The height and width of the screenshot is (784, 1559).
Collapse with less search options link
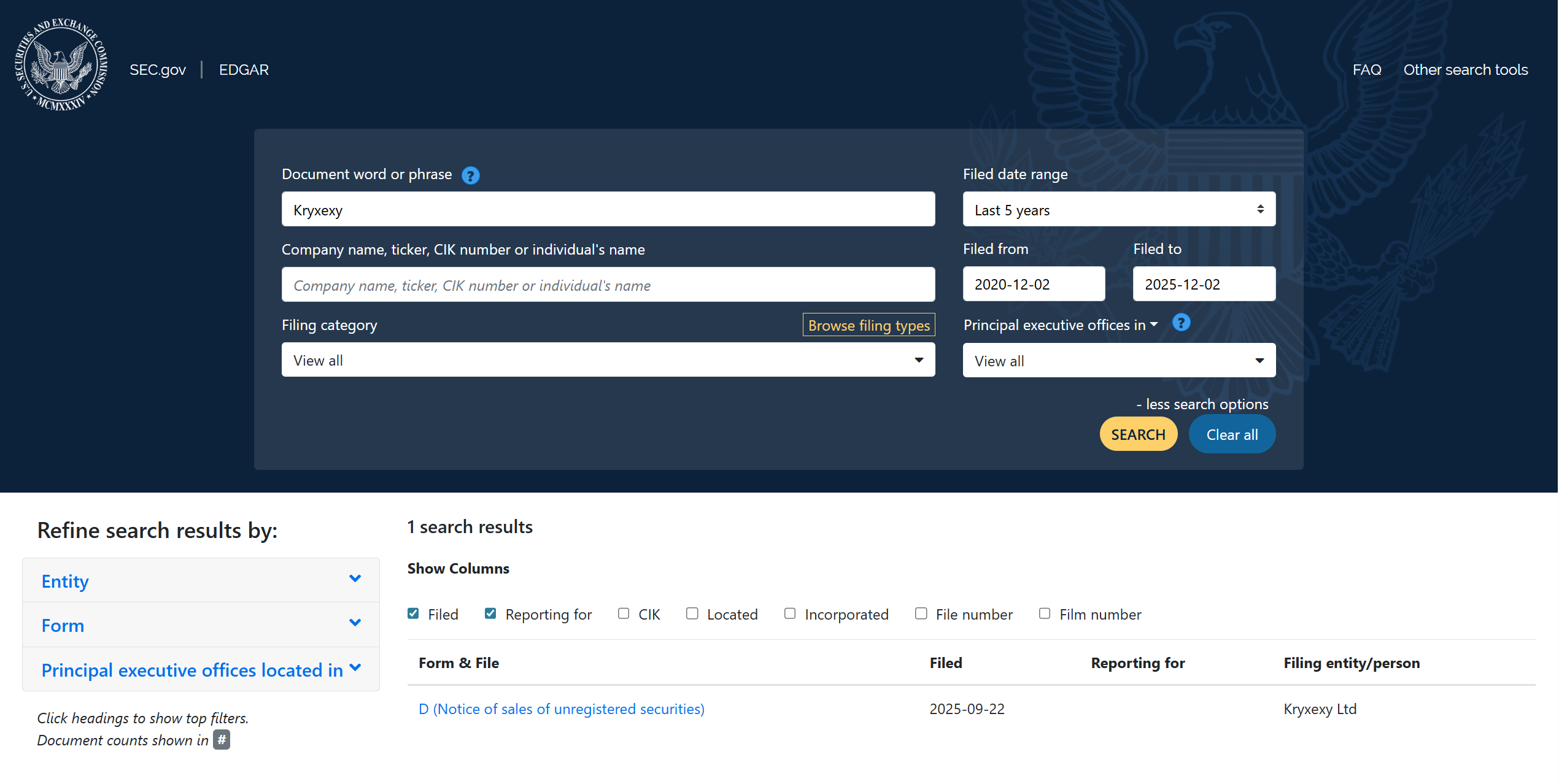[1202, 404]
